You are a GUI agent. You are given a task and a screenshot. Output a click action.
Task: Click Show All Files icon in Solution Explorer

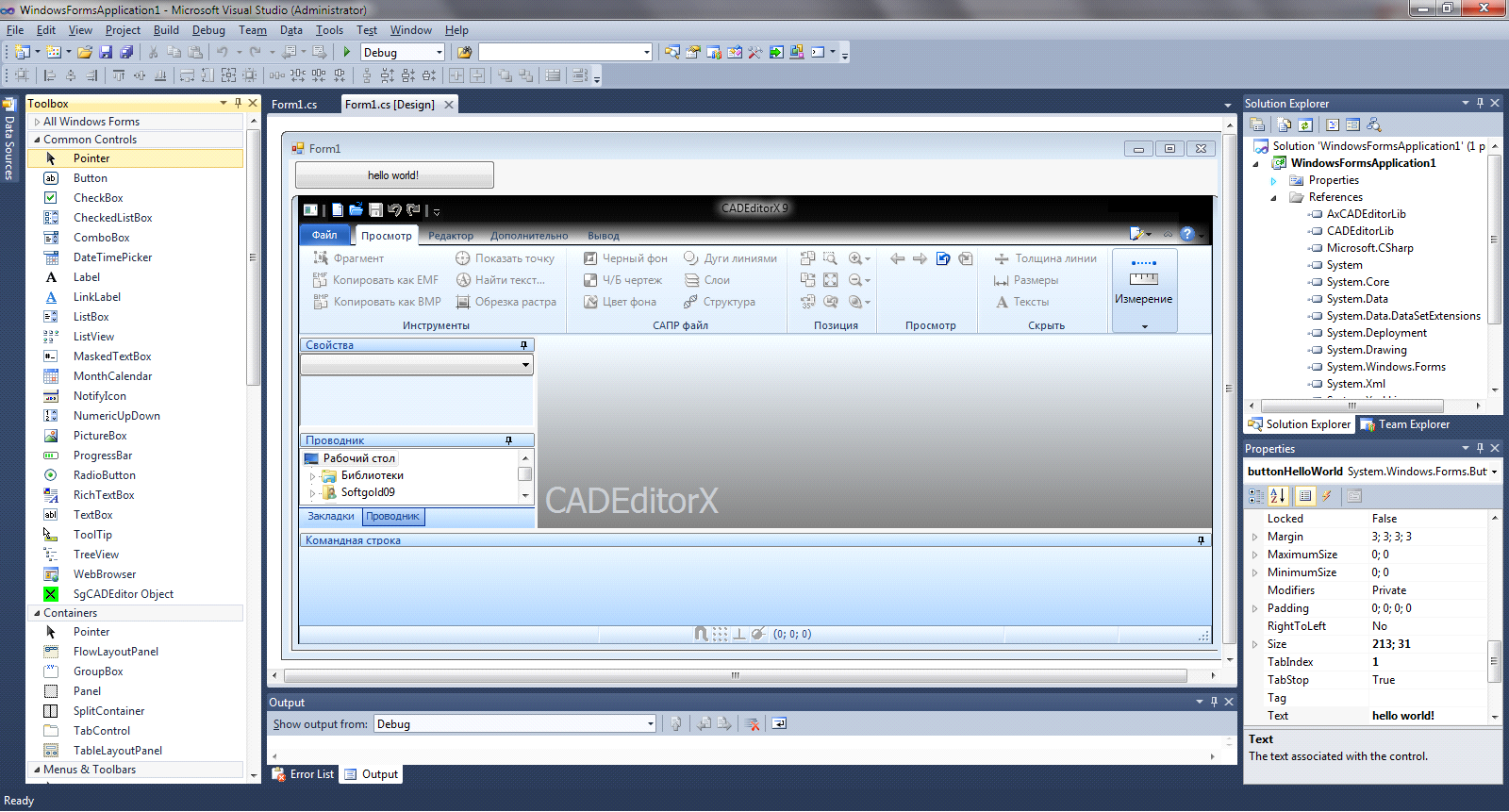click(1285, 124)
